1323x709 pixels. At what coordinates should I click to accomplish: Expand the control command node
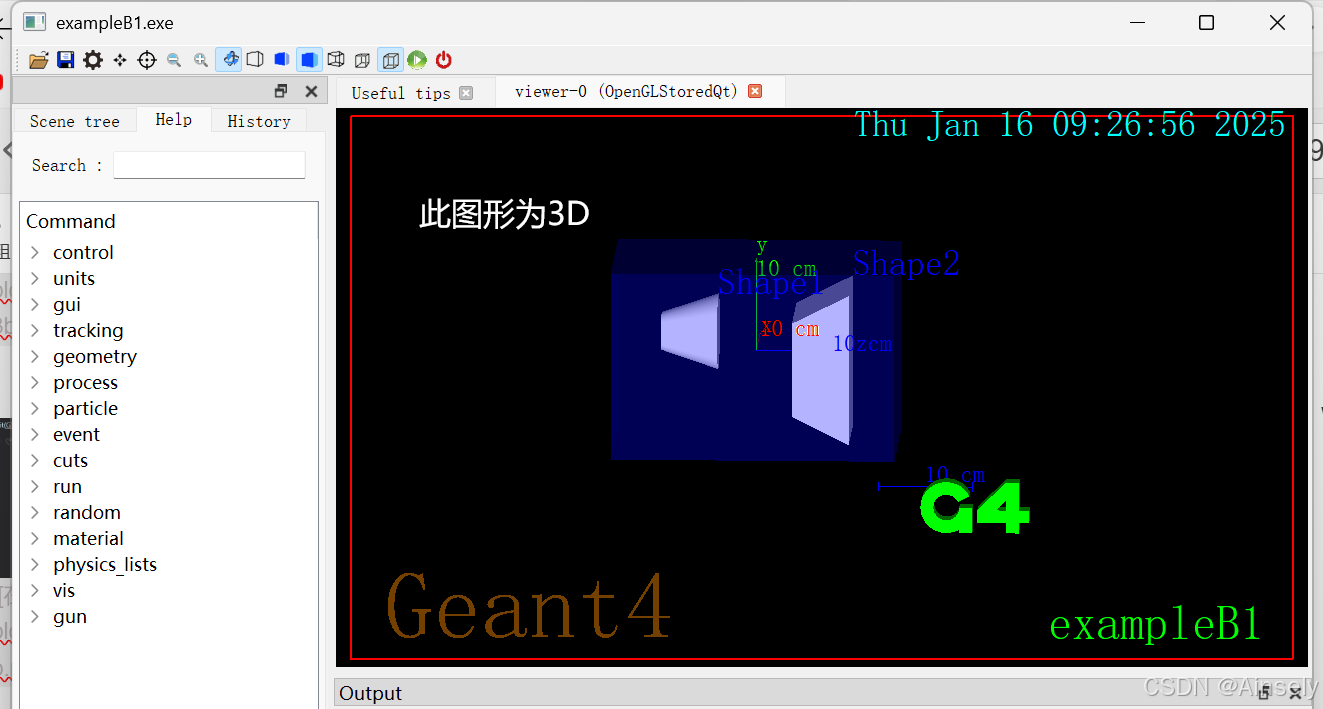point(35,252)
